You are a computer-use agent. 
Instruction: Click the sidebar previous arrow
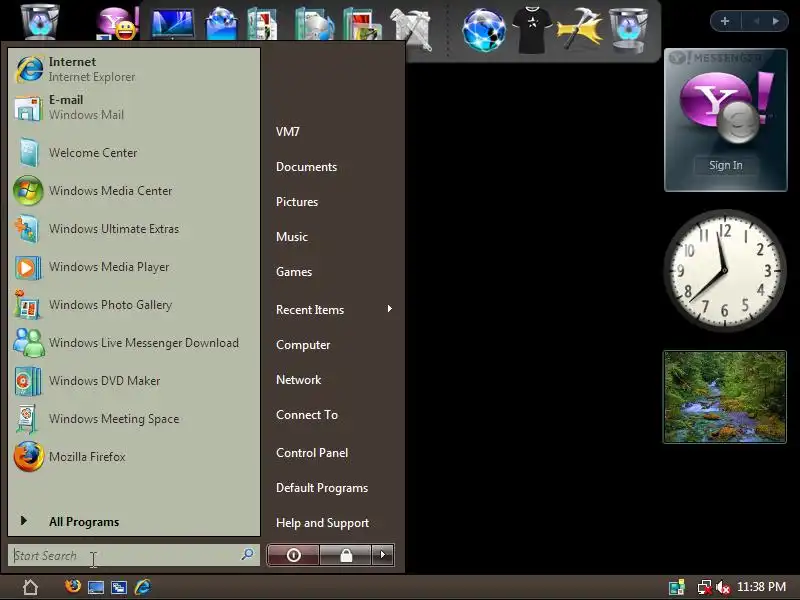(x=756, y=21)
